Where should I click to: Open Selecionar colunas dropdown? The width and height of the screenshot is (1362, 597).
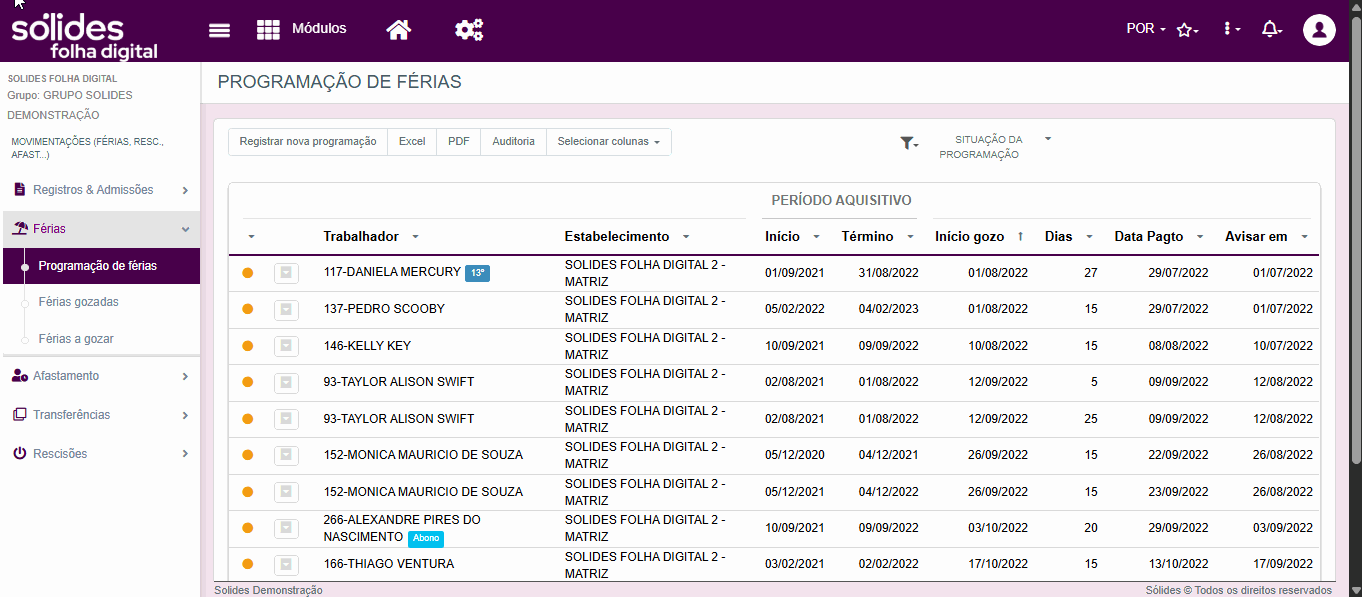(609, 142)
